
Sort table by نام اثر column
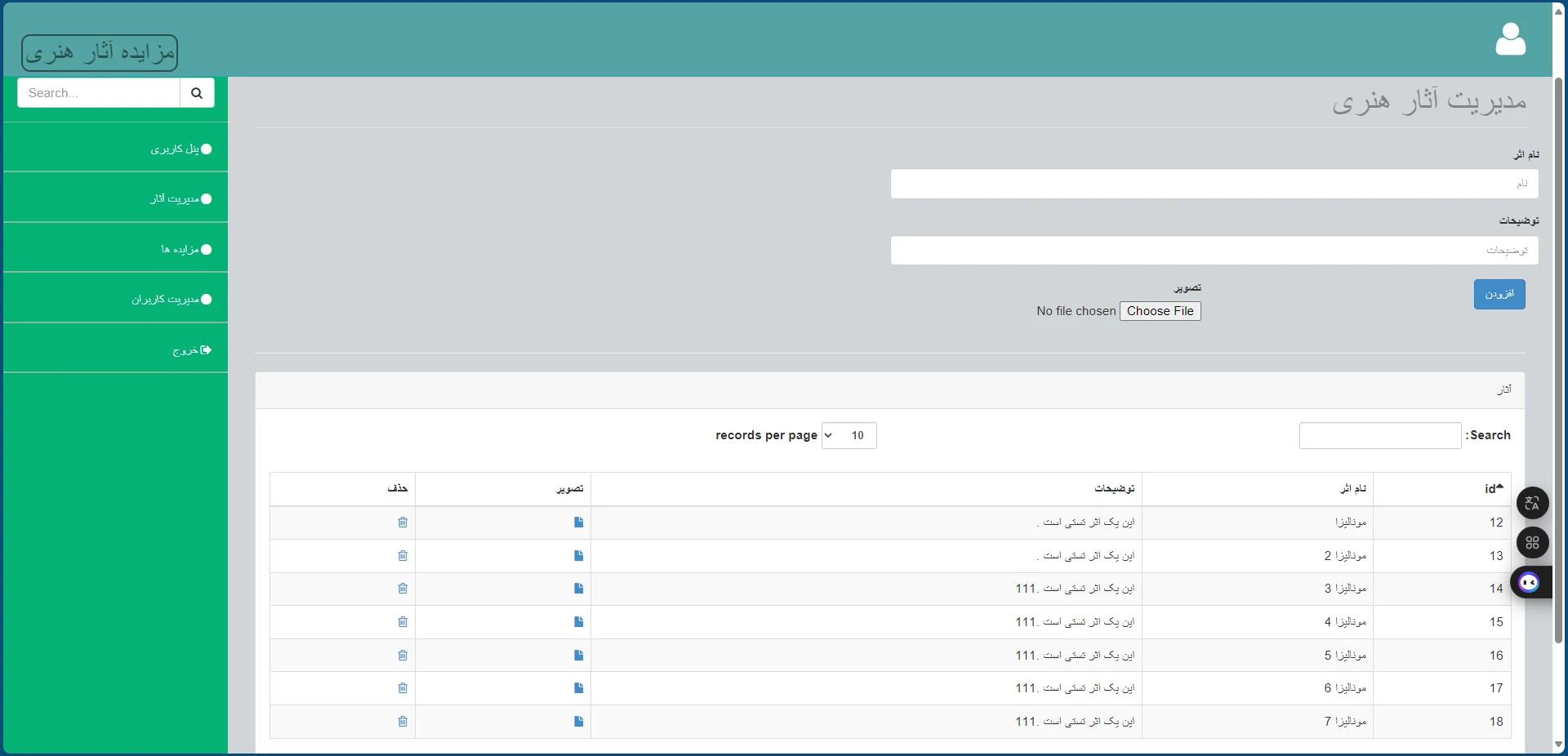(1352, 489)
